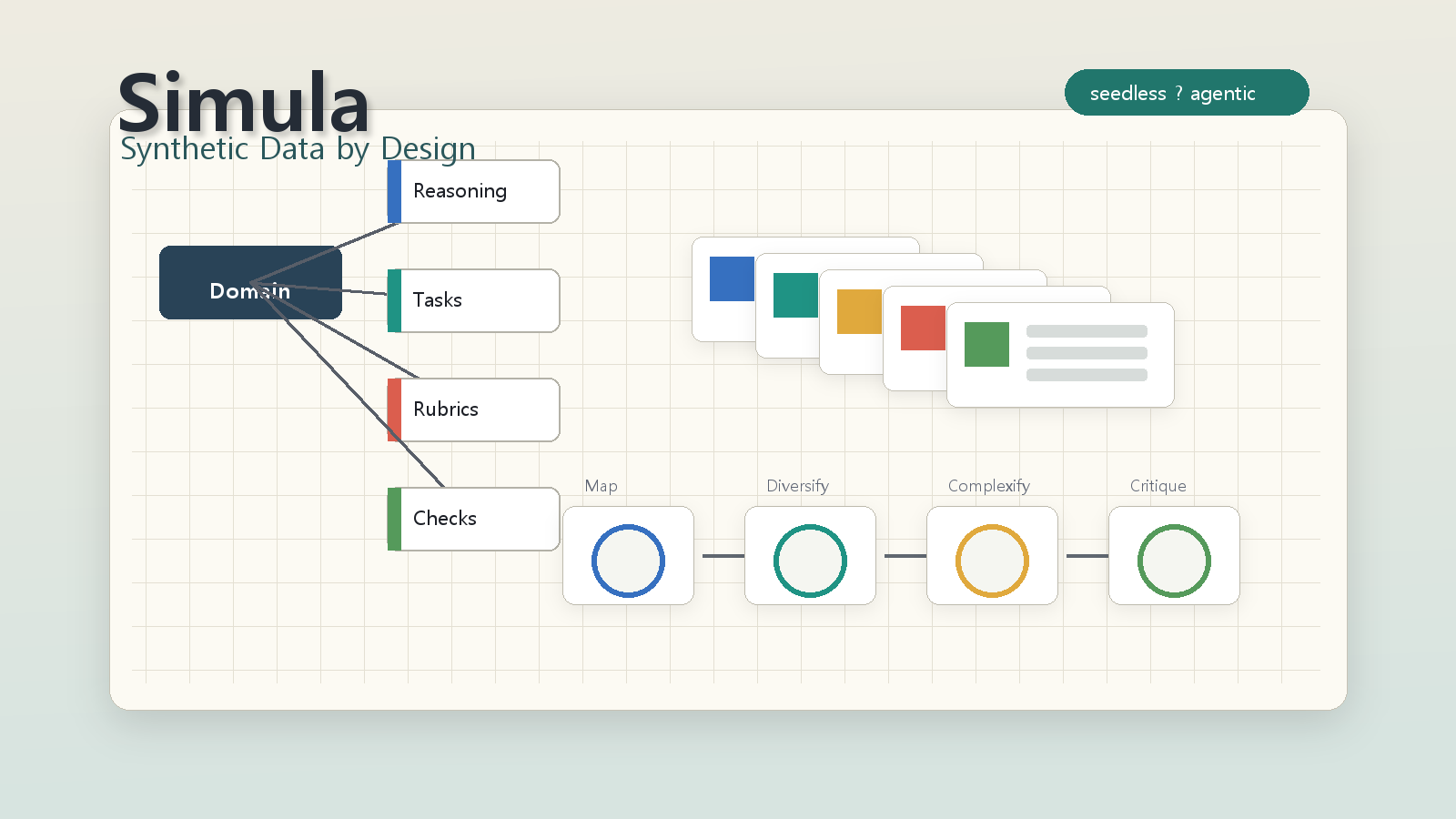
Task: Click the Domain root node
Action: pyautogui.click(x=250, y=282)
